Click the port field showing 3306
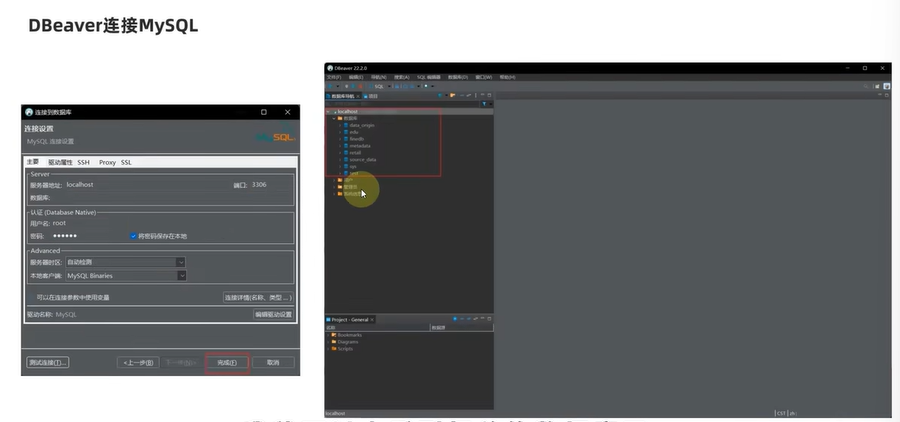 (271, 185)
